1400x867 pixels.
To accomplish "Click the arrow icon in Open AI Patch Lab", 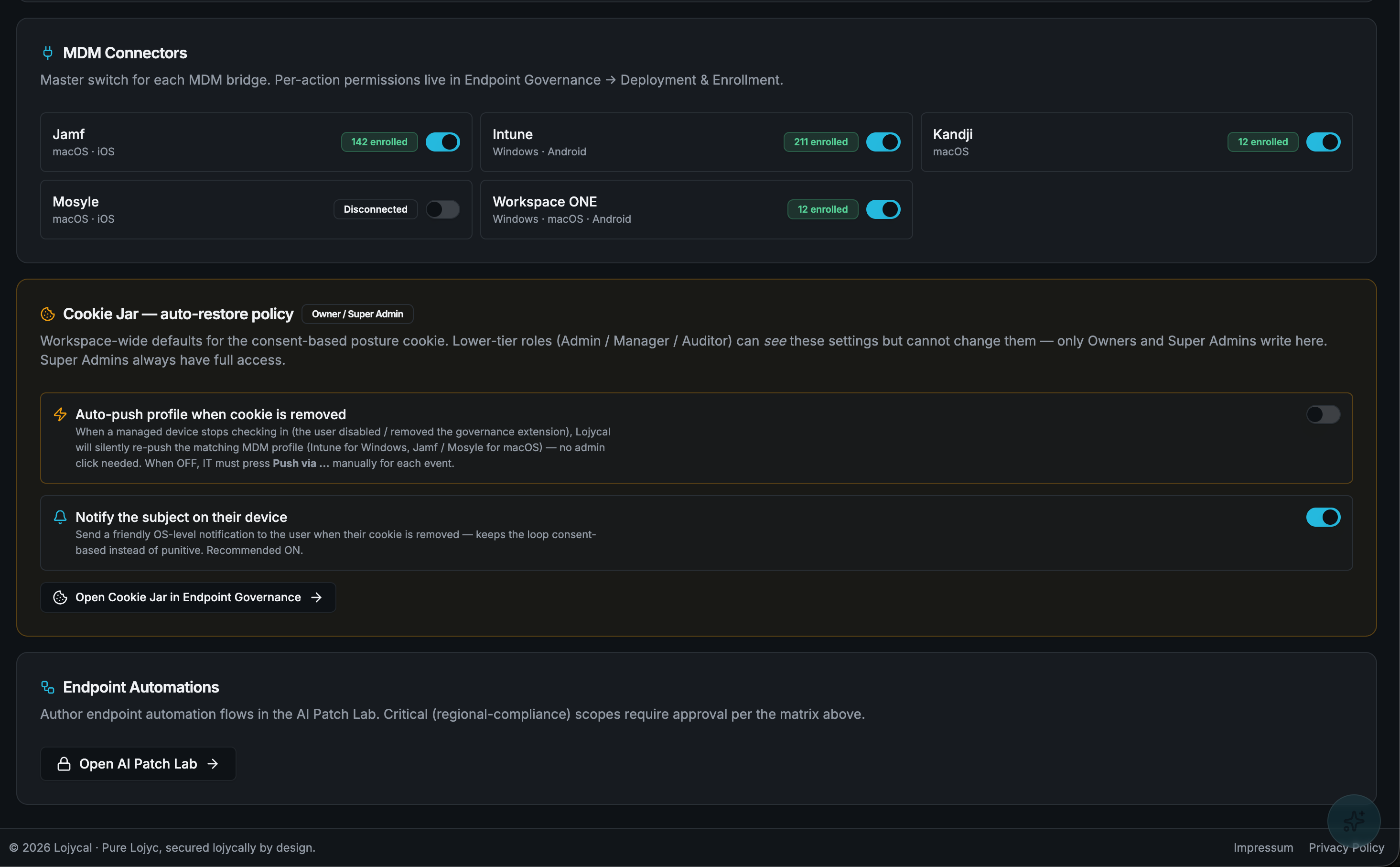I will (213, 764).
